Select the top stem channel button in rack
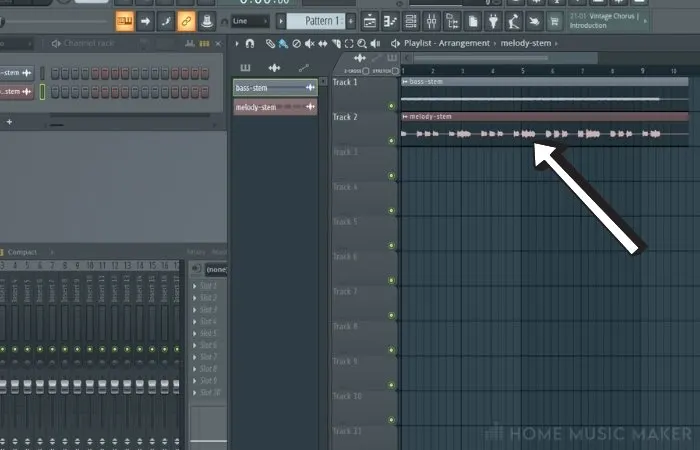 coord(17,73)
